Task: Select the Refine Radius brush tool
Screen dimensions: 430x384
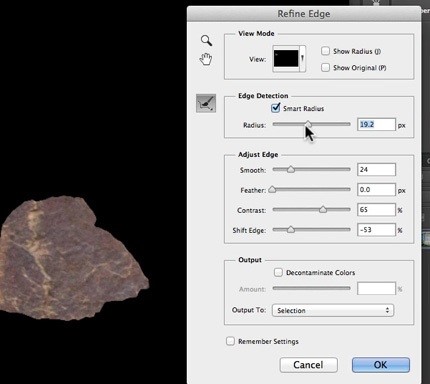Action: 206,103
